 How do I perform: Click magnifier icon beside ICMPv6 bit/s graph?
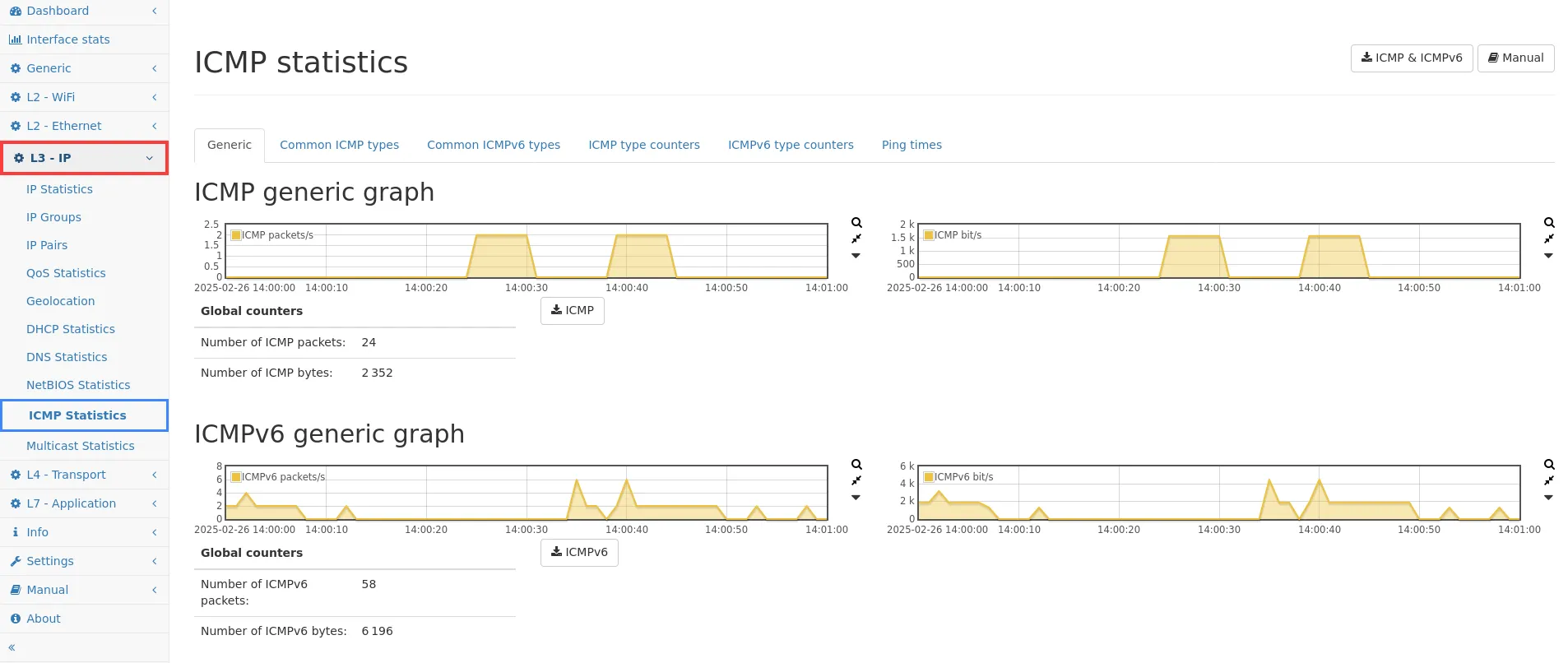tap(1549, 465)
